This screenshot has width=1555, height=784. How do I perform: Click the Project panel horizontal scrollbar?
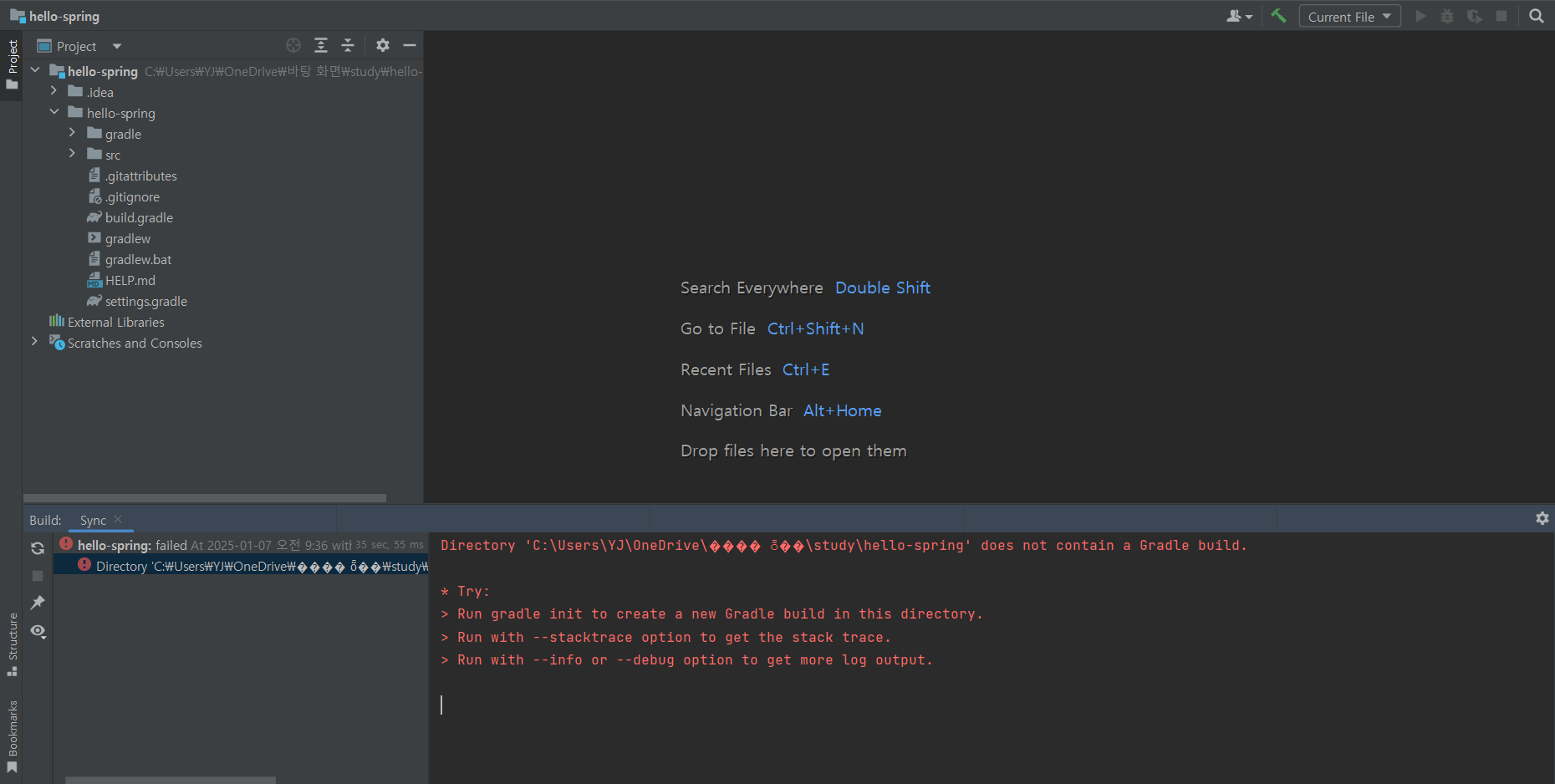(205, 497)
